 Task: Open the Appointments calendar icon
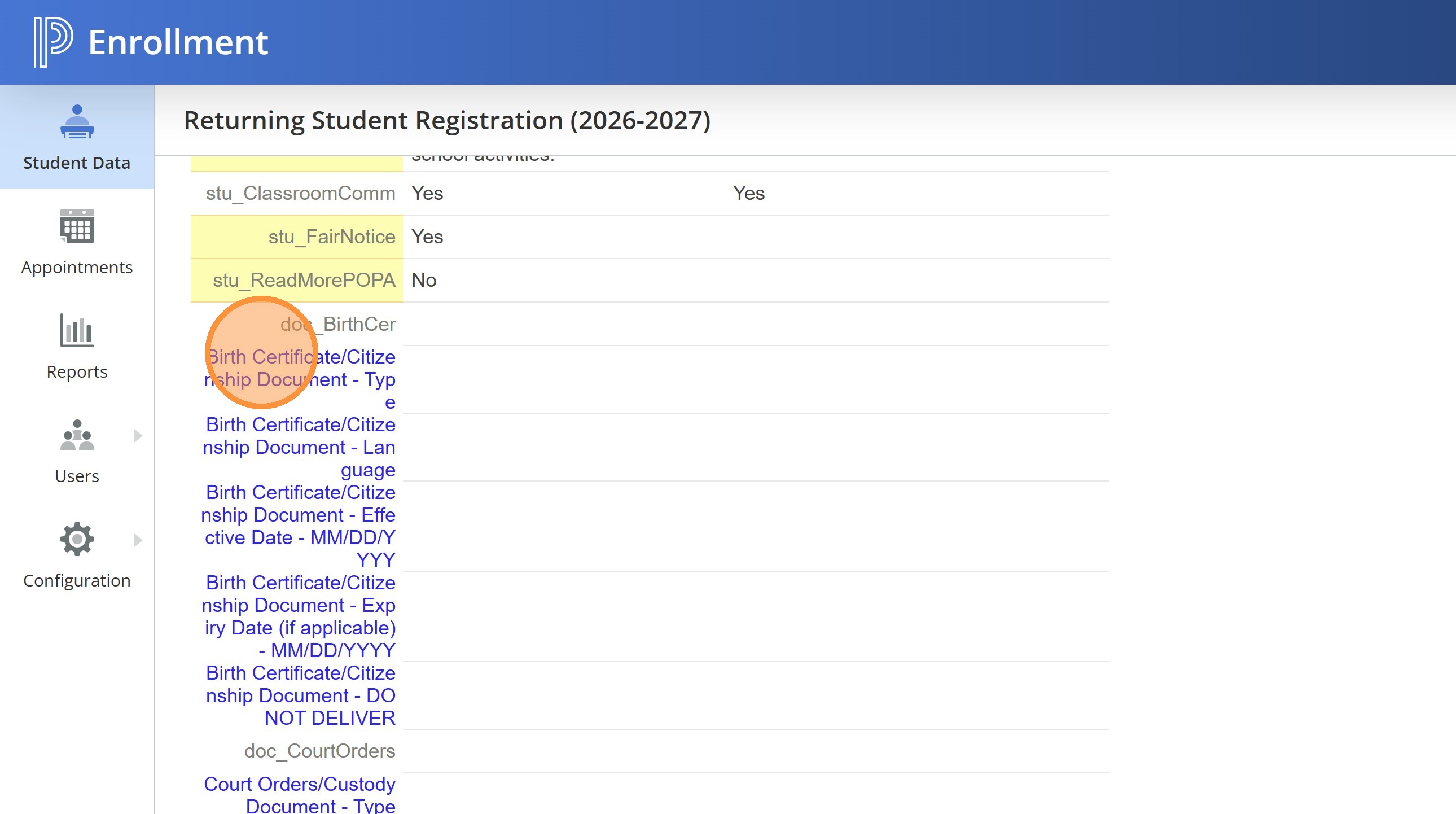click(77, 226)
